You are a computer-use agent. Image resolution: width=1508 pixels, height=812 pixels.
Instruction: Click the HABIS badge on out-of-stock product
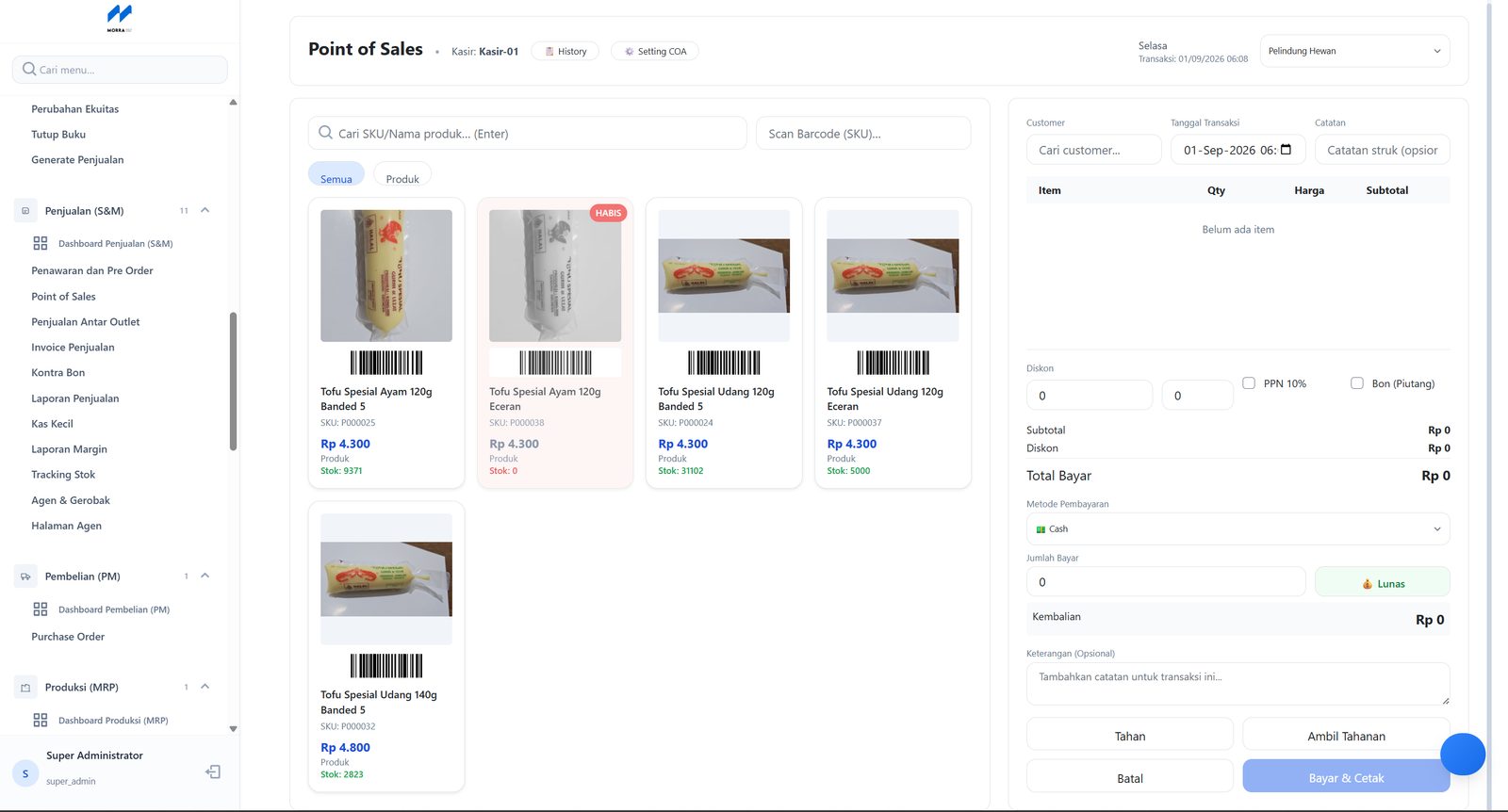(x=608, y=213)
